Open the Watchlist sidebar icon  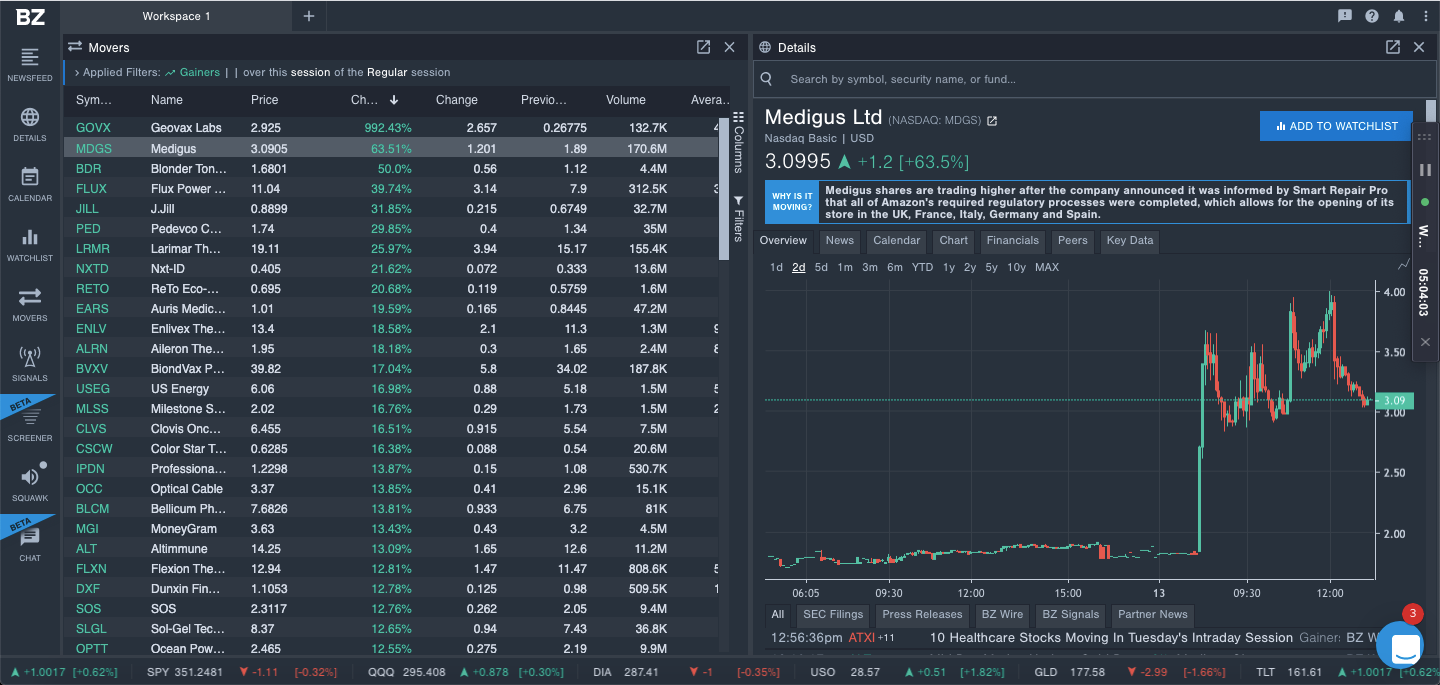pos(30,244)
